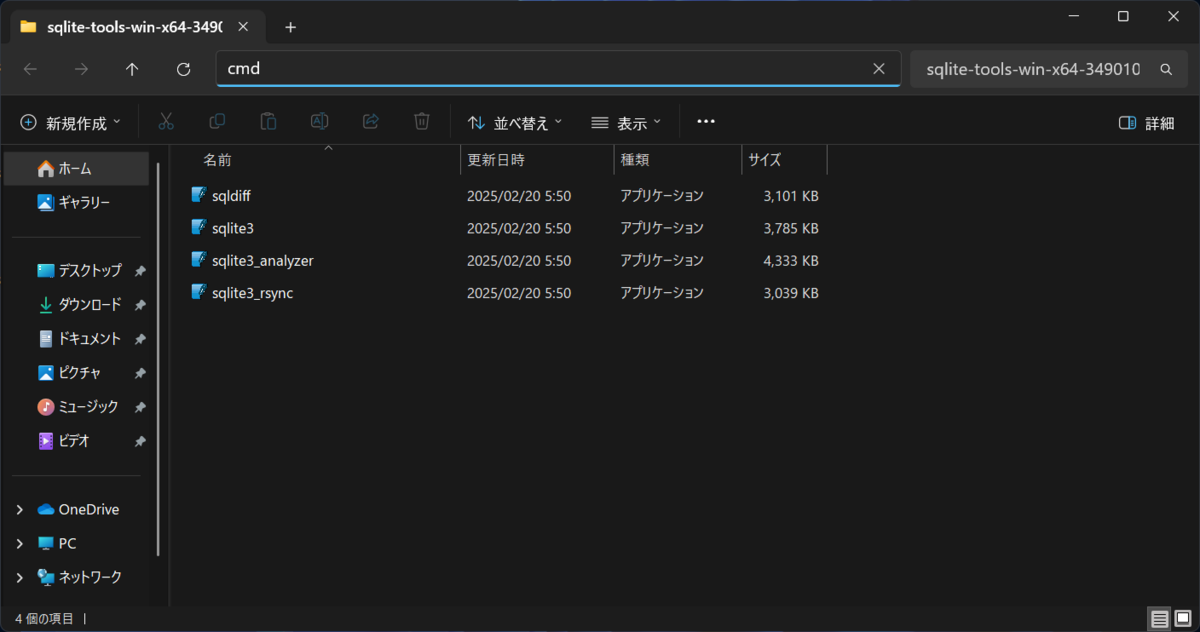Clear the address bar text

[879, 69]
